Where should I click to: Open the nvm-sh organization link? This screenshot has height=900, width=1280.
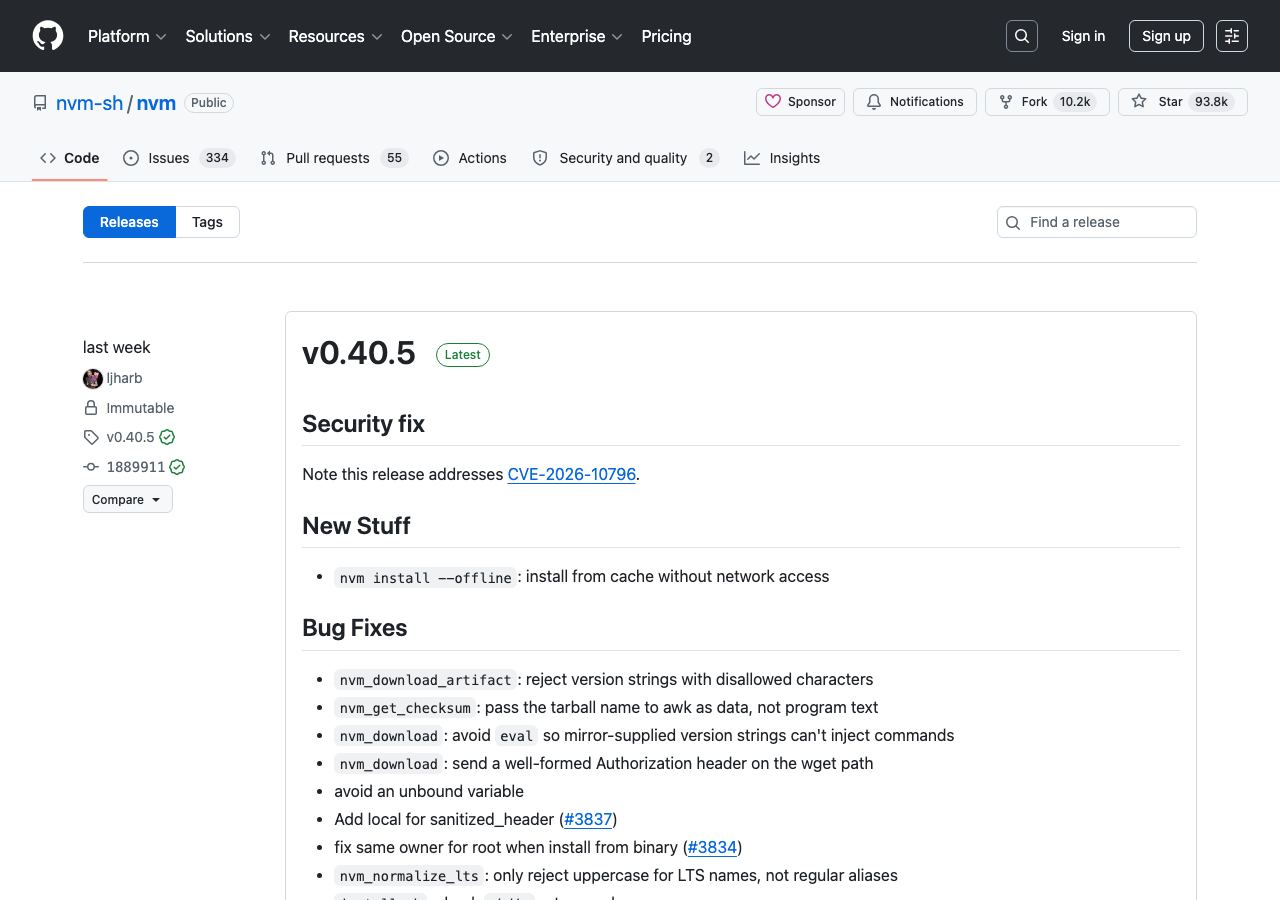[90, 103]
